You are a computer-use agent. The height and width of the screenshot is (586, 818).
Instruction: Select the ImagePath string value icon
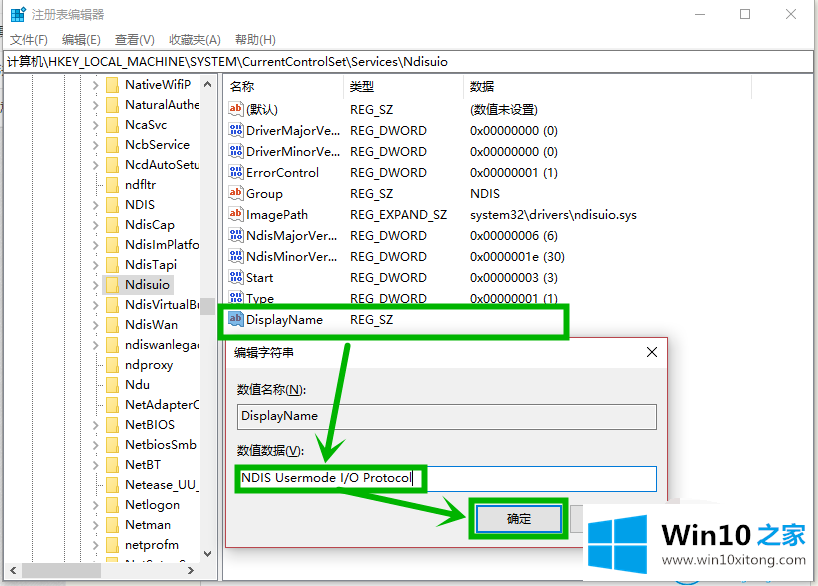coord(236,214)
